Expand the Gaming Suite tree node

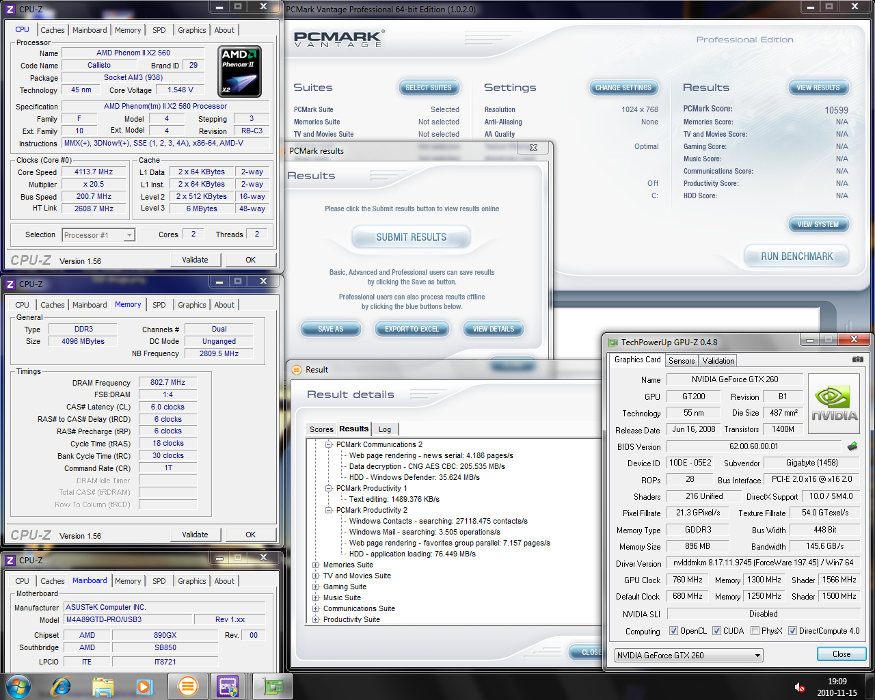tap(316, 587)
